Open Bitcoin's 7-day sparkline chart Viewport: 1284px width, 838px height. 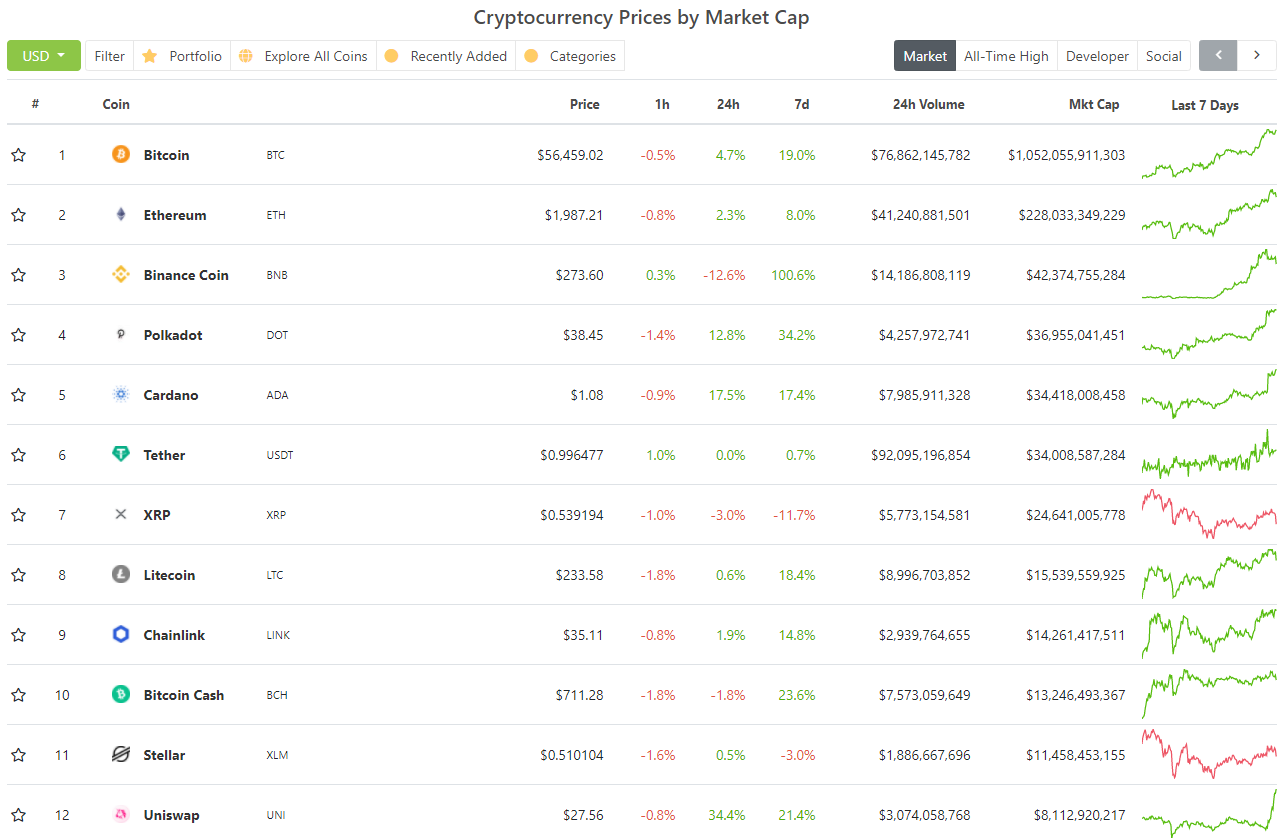click(x=1209, y=155)
